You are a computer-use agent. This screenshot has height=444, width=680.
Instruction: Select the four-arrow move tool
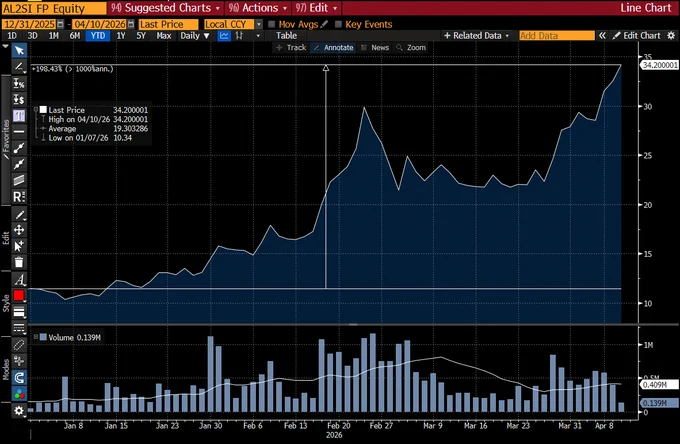(19, 230)
